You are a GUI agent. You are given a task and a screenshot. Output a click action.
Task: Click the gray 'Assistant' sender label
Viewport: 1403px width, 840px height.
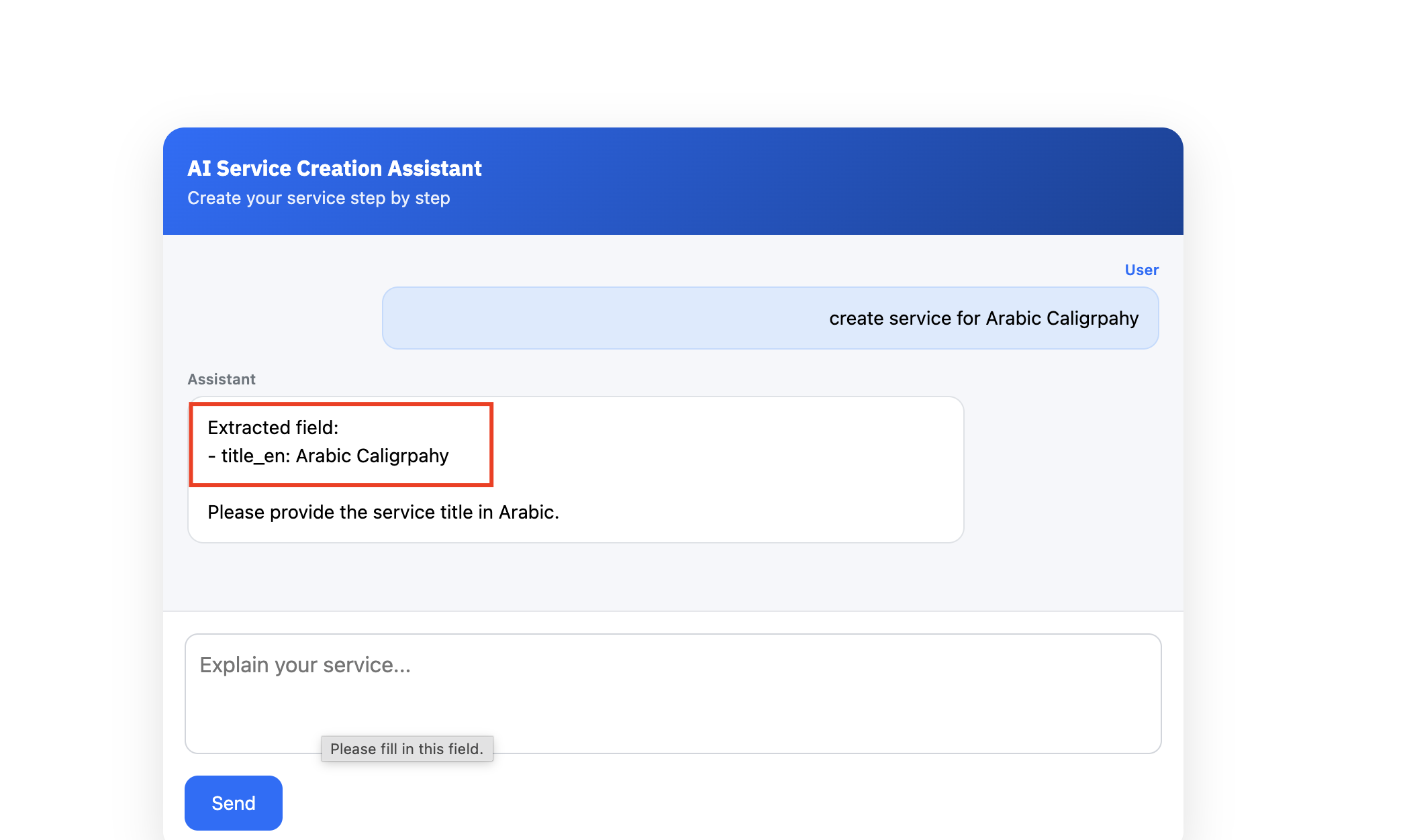(x=221, y=379)
